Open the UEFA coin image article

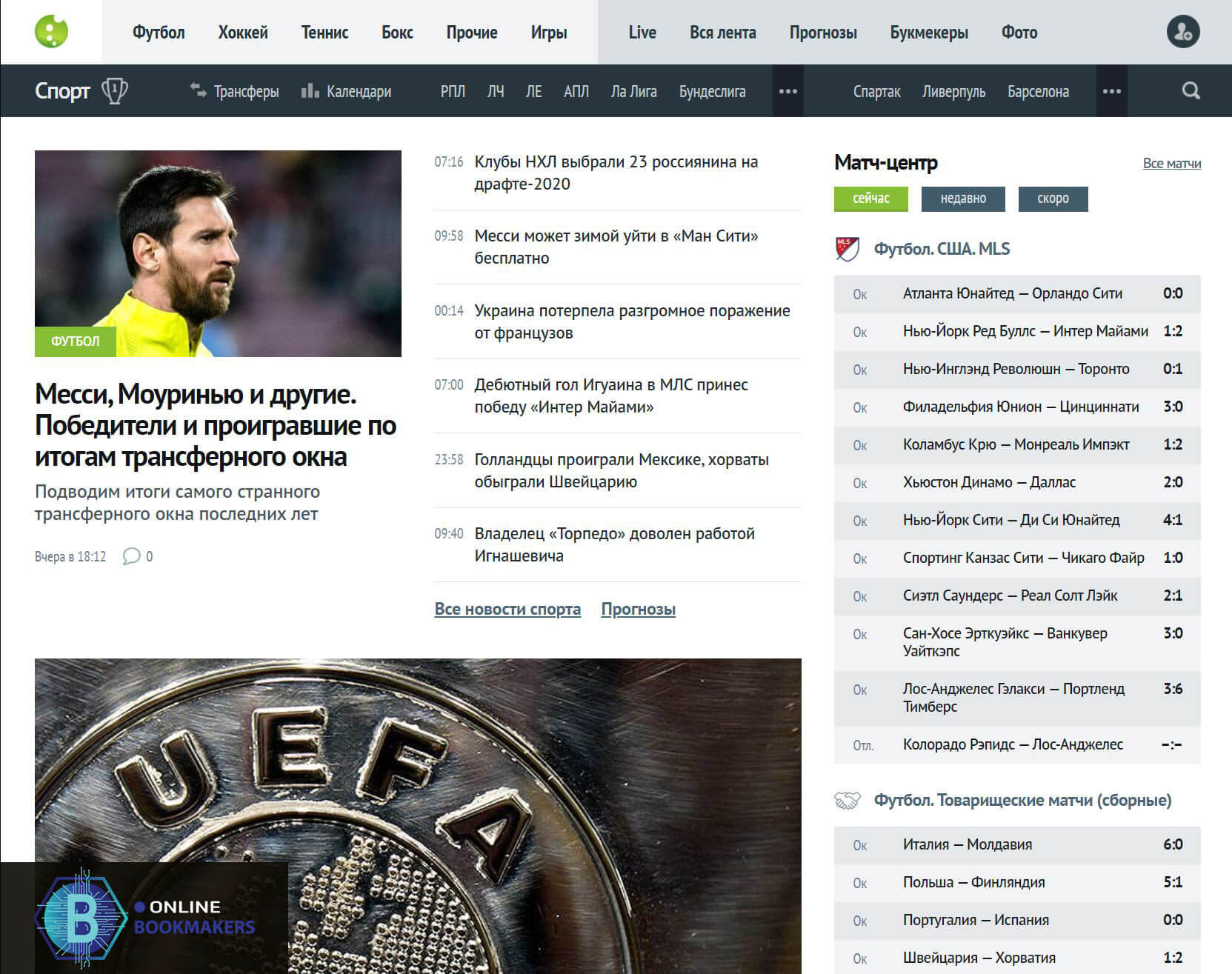click(x=418, y=816)
